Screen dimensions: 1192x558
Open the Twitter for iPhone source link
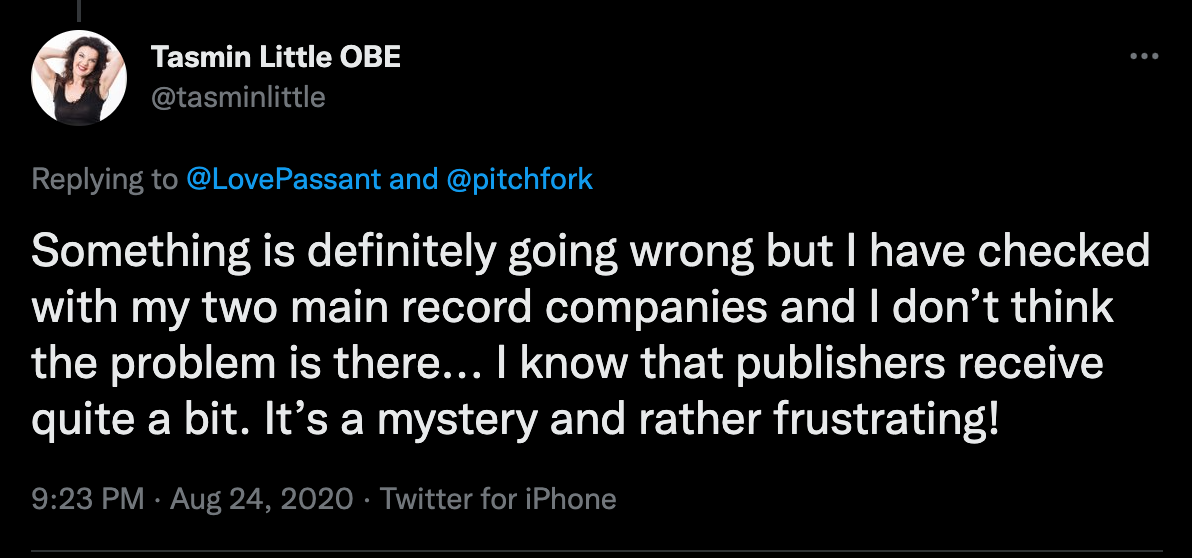coord(498,499)
